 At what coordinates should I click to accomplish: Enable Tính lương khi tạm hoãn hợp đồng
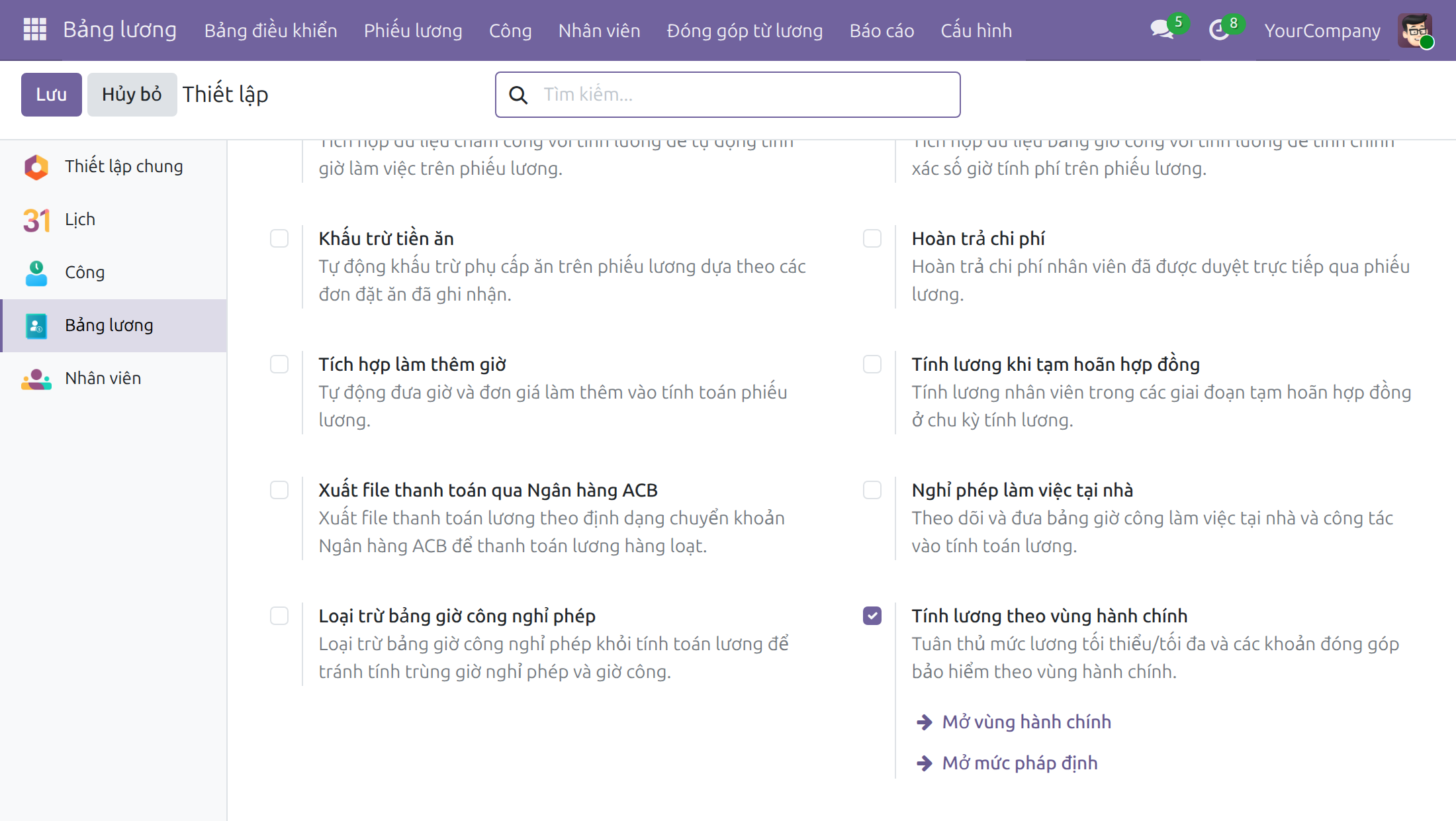[872, 364]
